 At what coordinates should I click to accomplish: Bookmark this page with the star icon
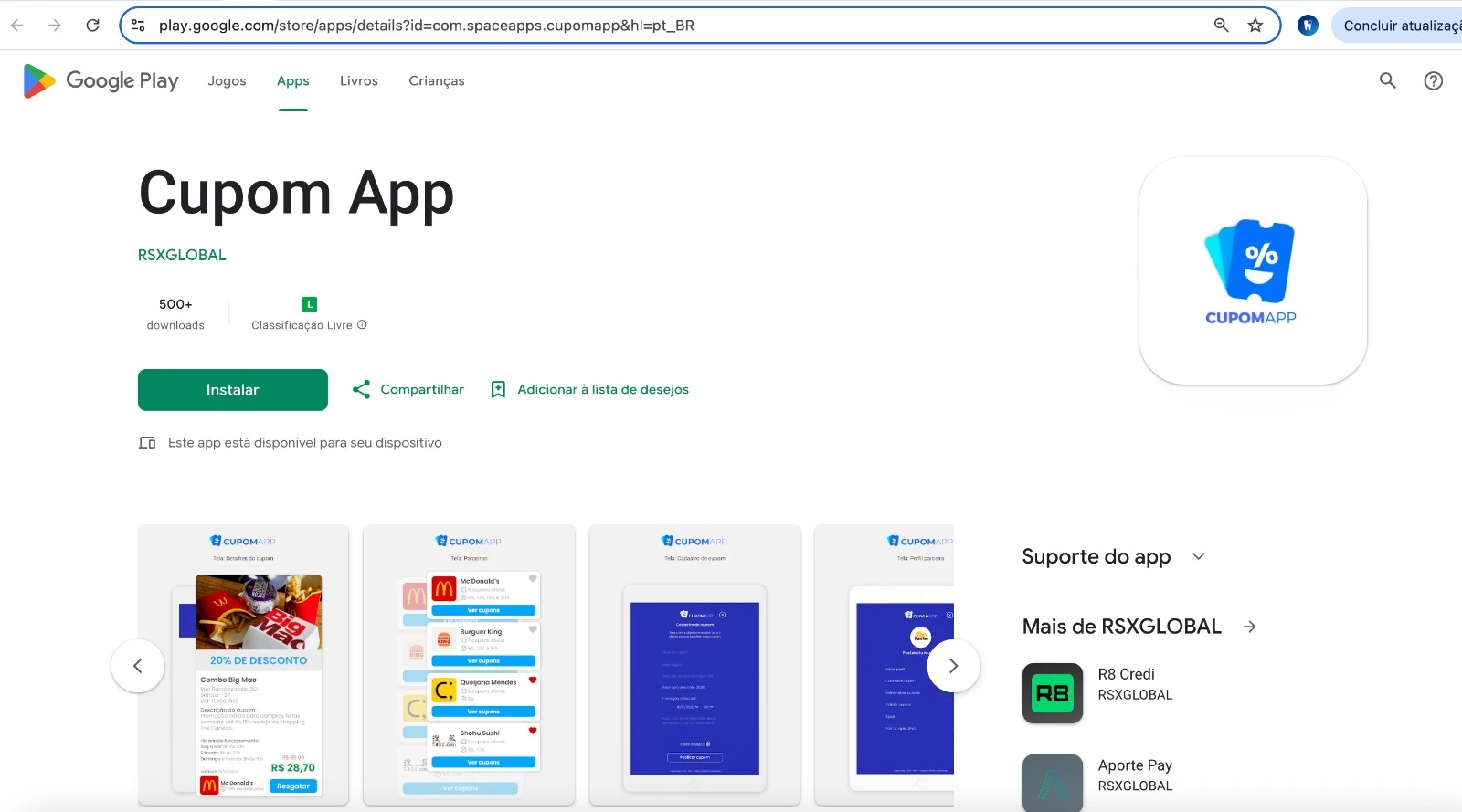[1255, 26]
